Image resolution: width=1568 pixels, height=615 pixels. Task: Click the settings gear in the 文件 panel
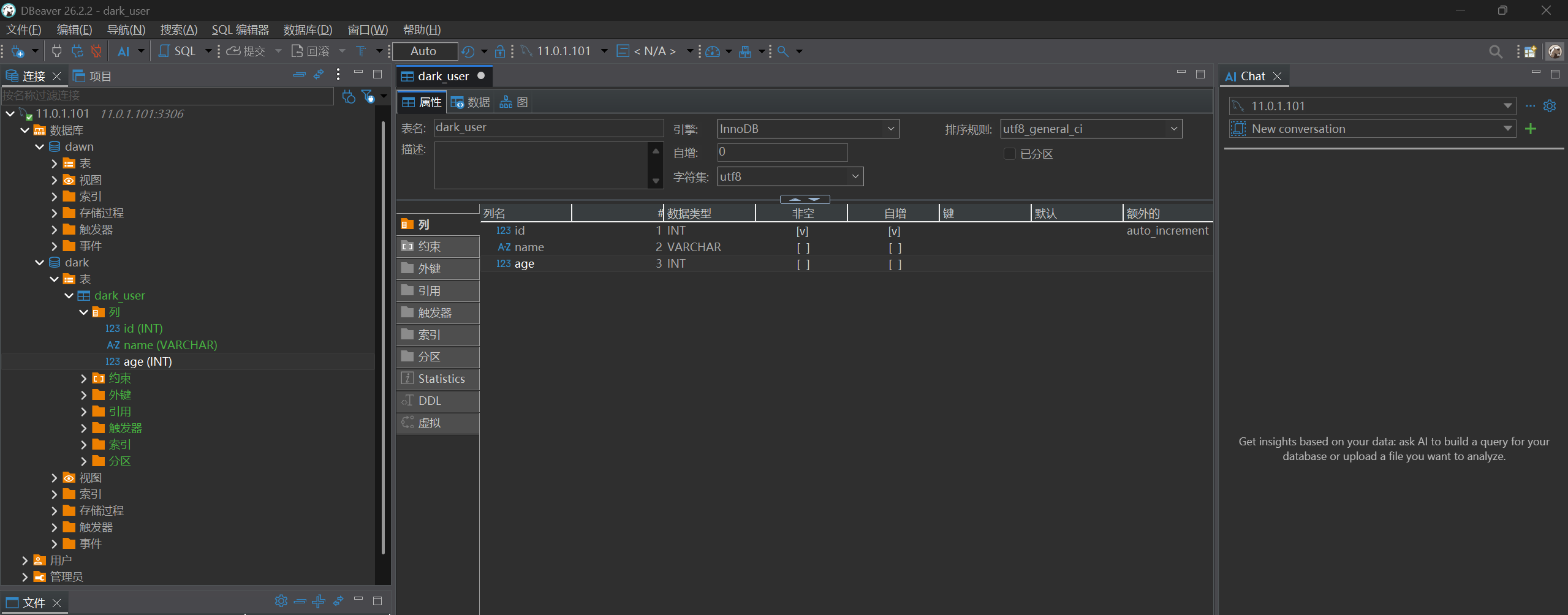click(x=281, y=601)
